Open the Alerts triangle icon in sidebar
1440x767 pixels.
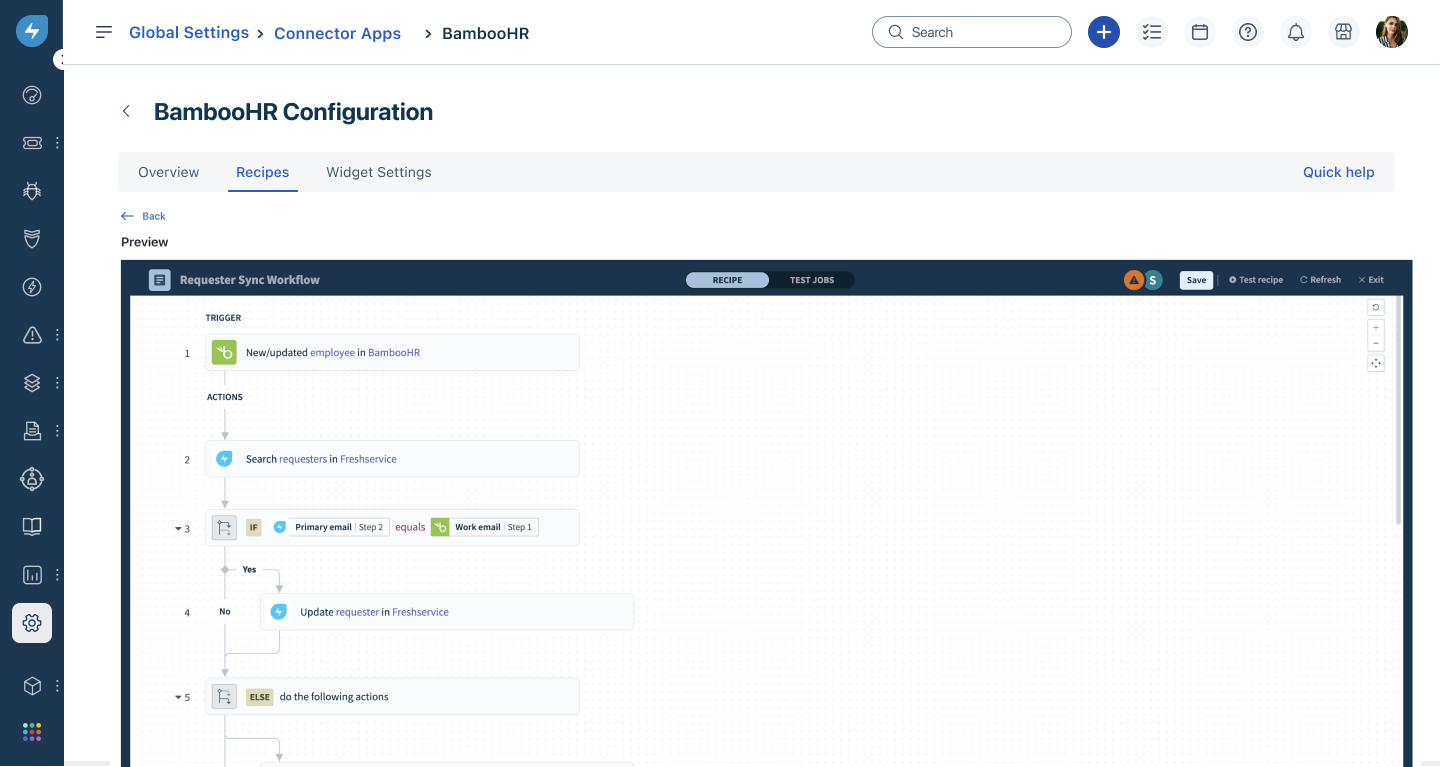pos(32,335)
